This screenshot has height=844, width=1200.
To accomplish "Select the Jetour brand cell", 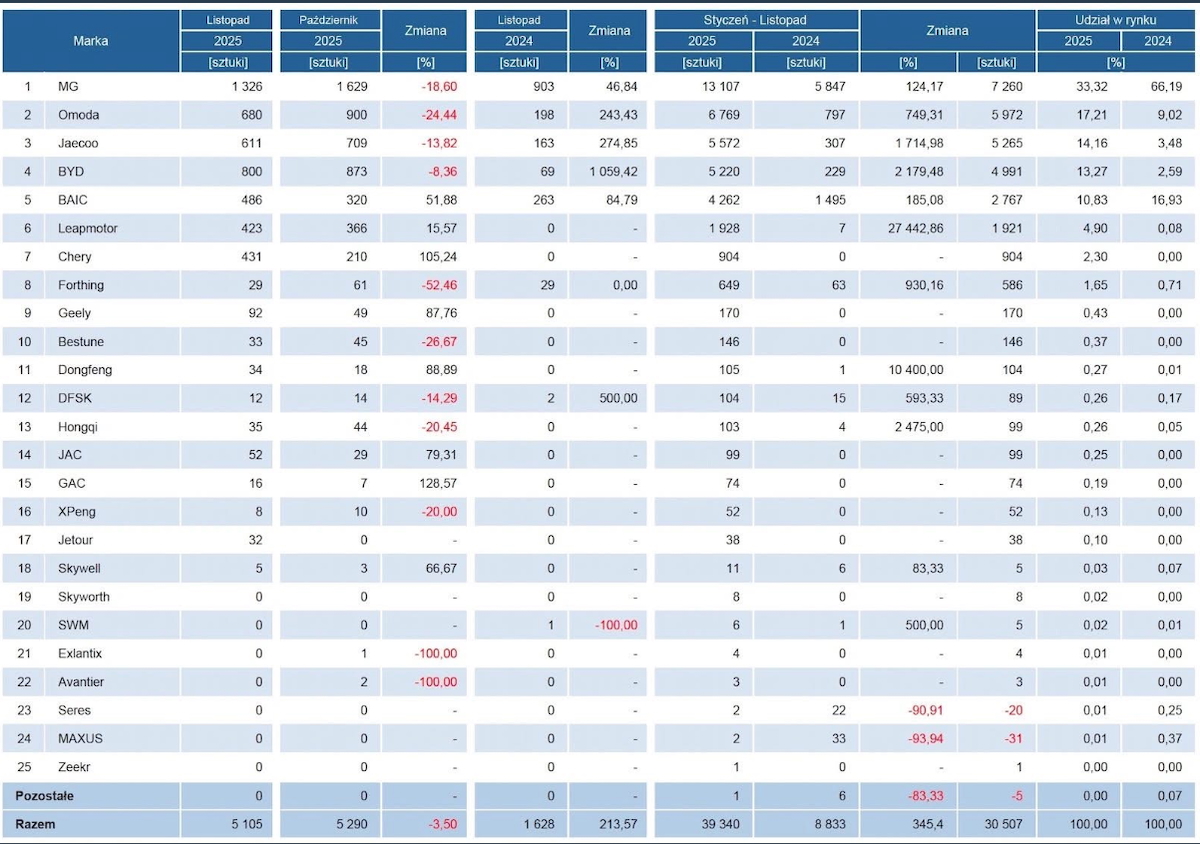I will coord(77,540).
